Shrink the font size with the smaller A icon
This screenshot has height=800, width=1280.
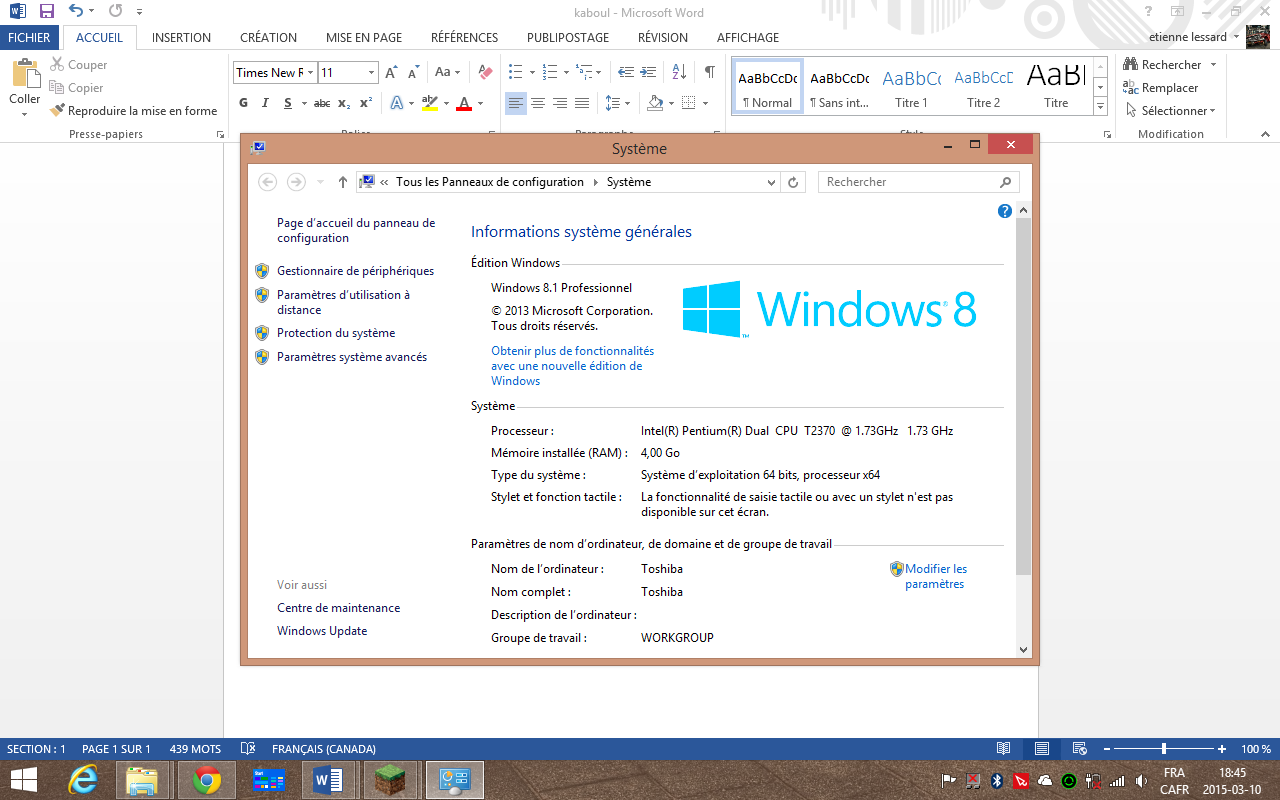(x=414, y=72)
